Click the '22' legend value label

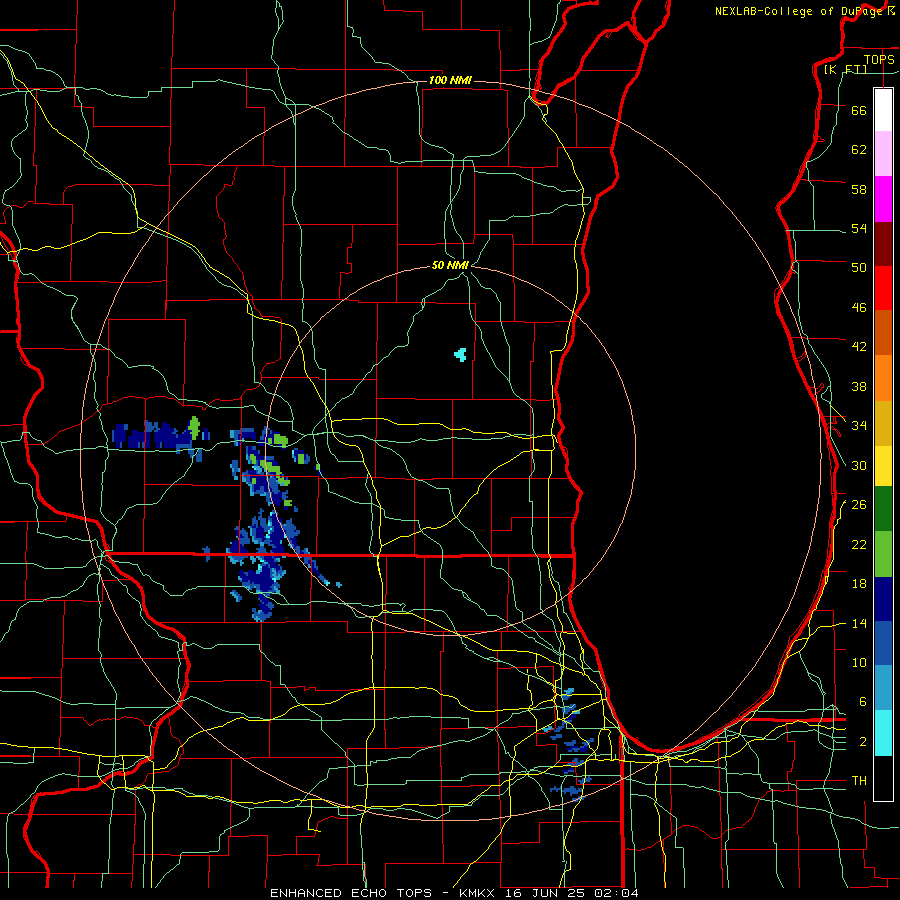point(859,544)
